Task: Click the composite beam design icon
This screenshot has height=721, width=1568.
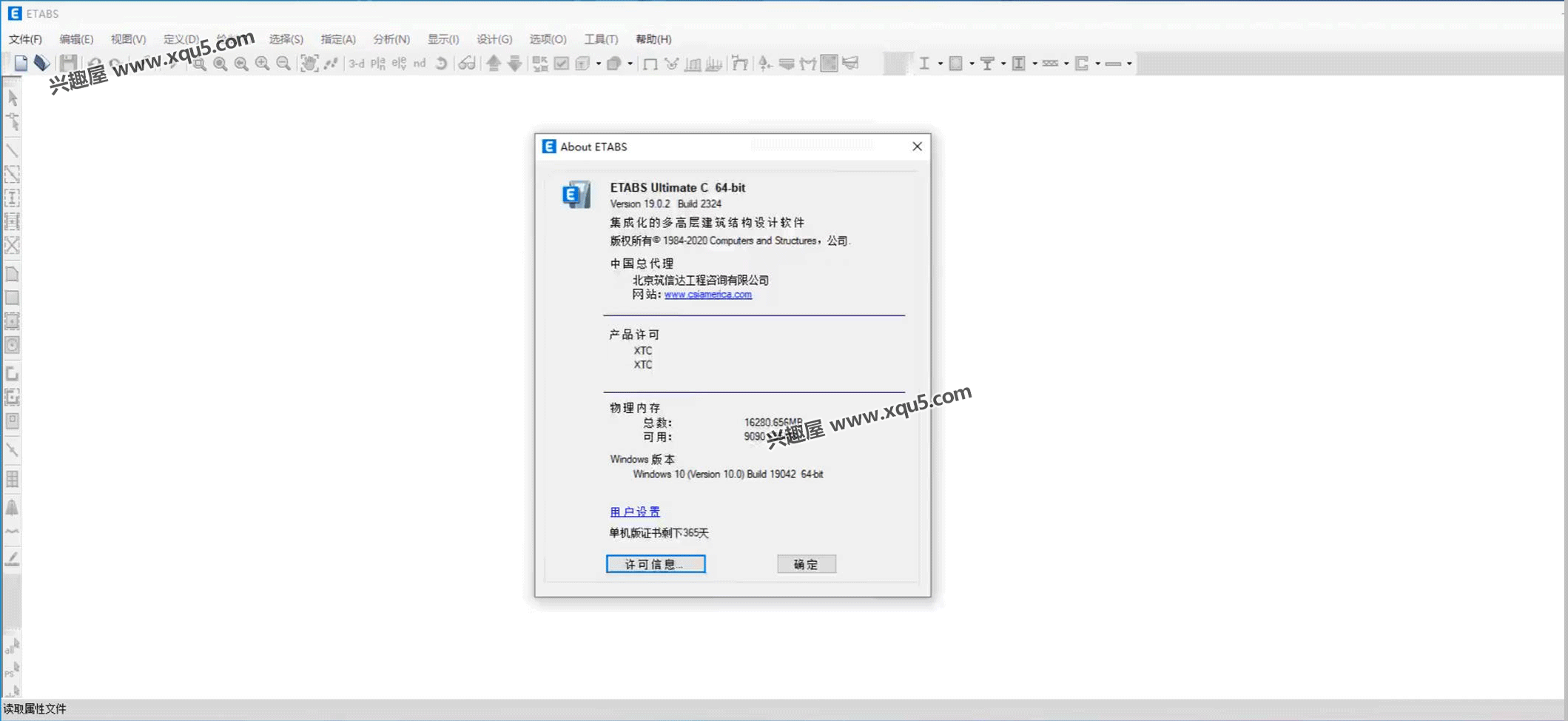Action: [987, 64]
